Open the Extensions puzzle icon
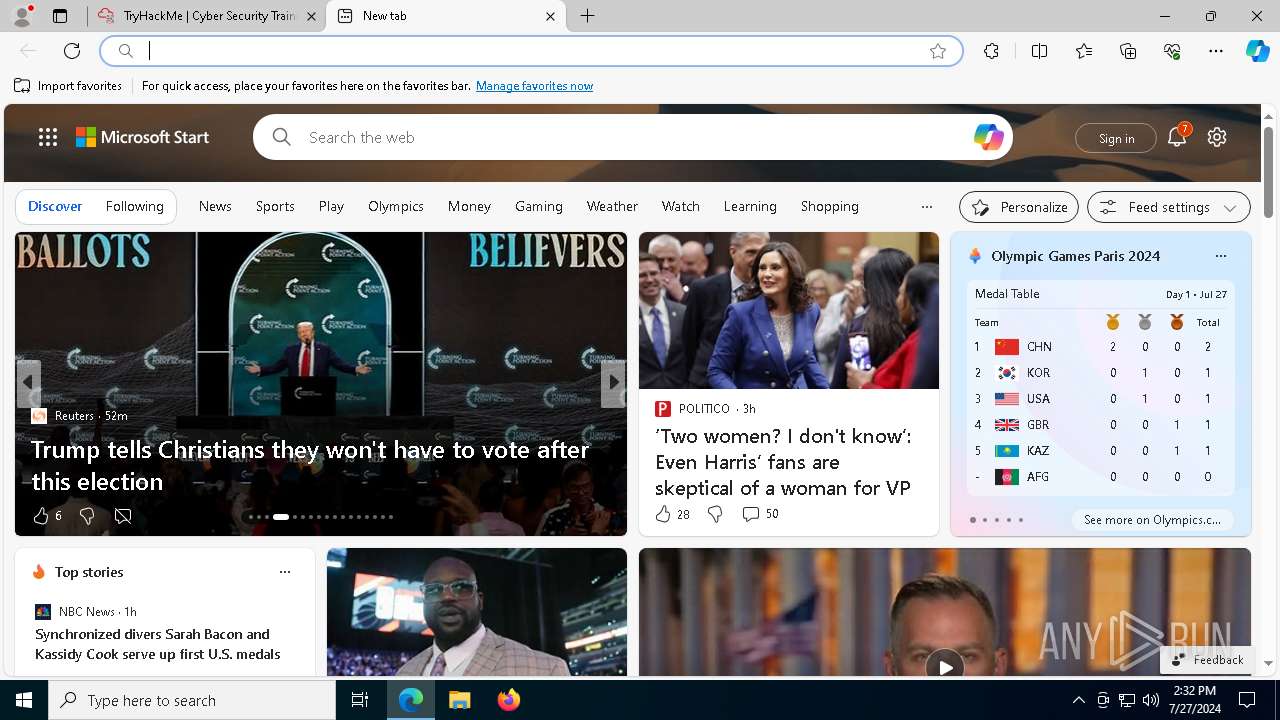The width and height of the screenshot is (1280, 720). tap(991, 51)
